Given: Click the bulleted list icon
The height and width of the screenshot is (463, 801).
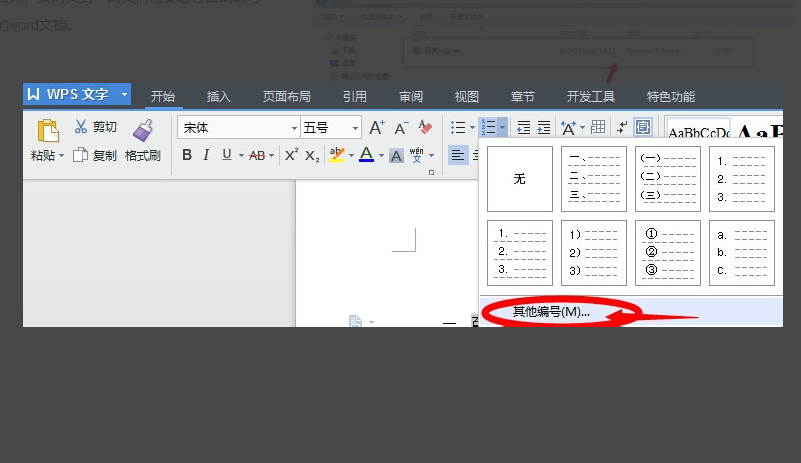Looking at the screenshot, I should pyautogui.click(x=458, y=127).
